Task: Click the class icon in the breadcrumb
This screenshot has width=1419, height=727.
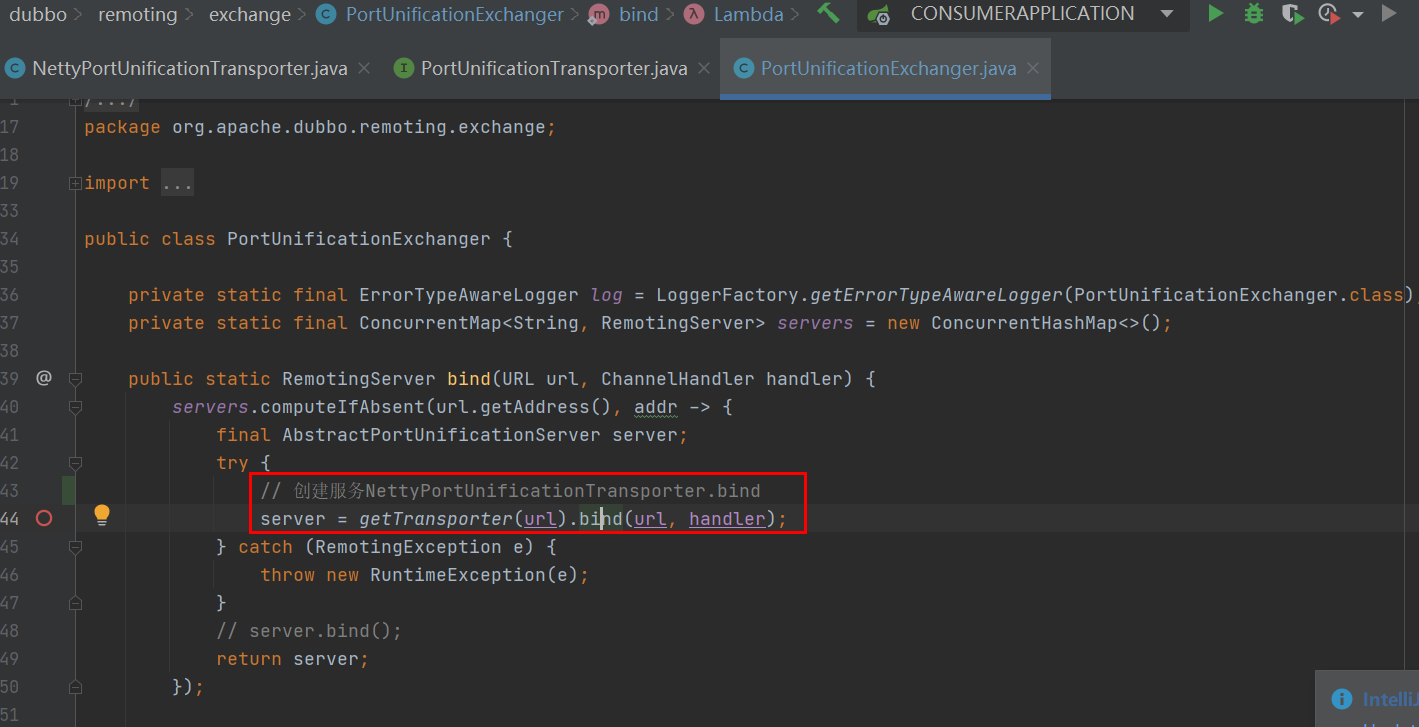Action: pyautogui.click(x=326, y=14)
